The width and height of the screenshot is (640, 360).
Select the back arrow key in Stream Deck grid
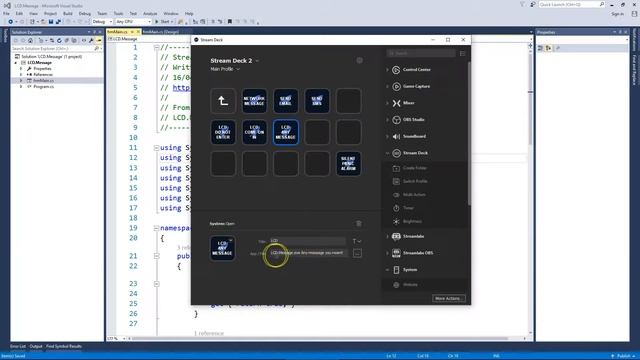pyautogui.click(x=223, y=101)
